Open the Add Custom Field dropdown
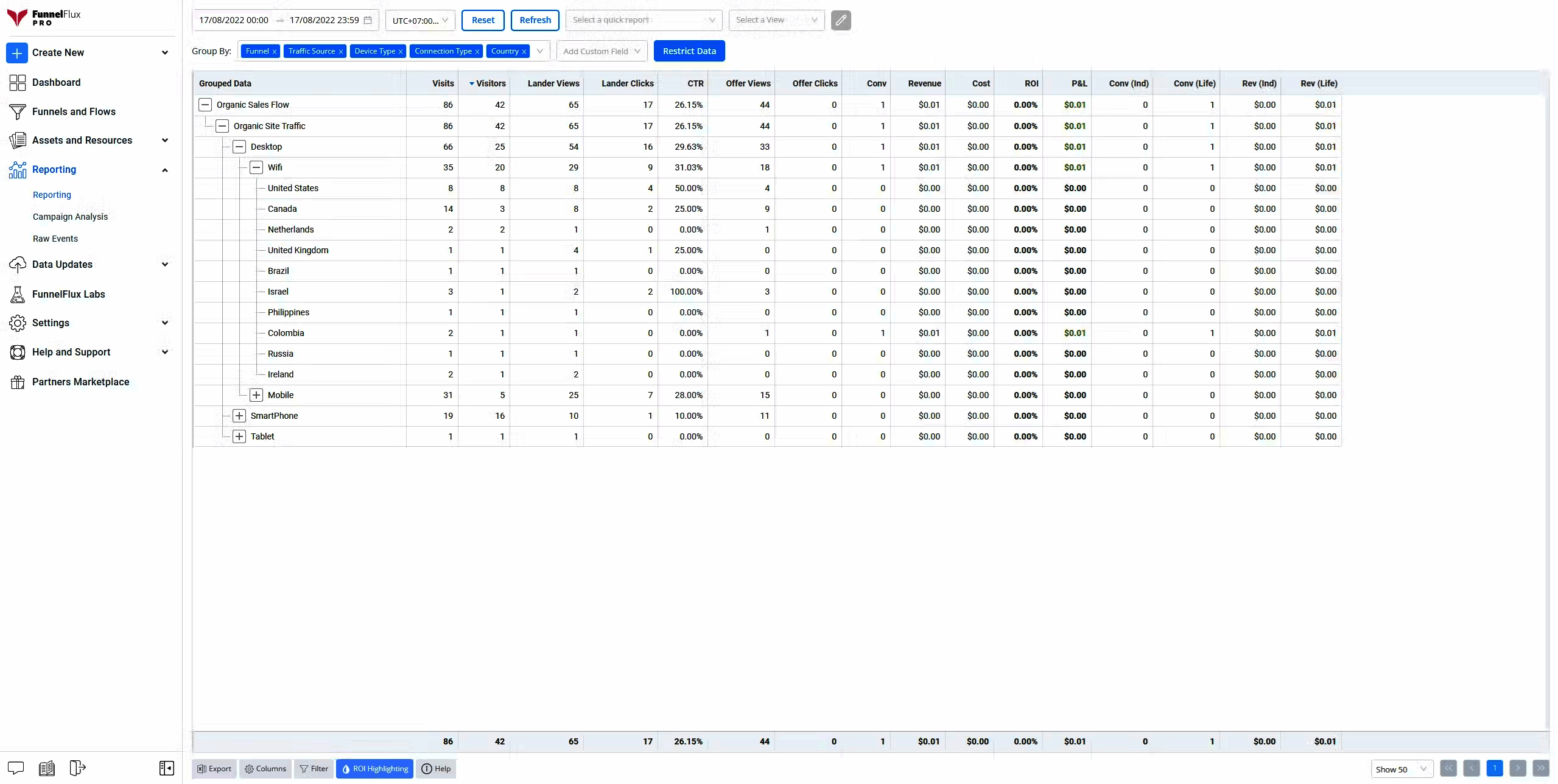This screenshot has width=1558, height=784. point(601,51)
